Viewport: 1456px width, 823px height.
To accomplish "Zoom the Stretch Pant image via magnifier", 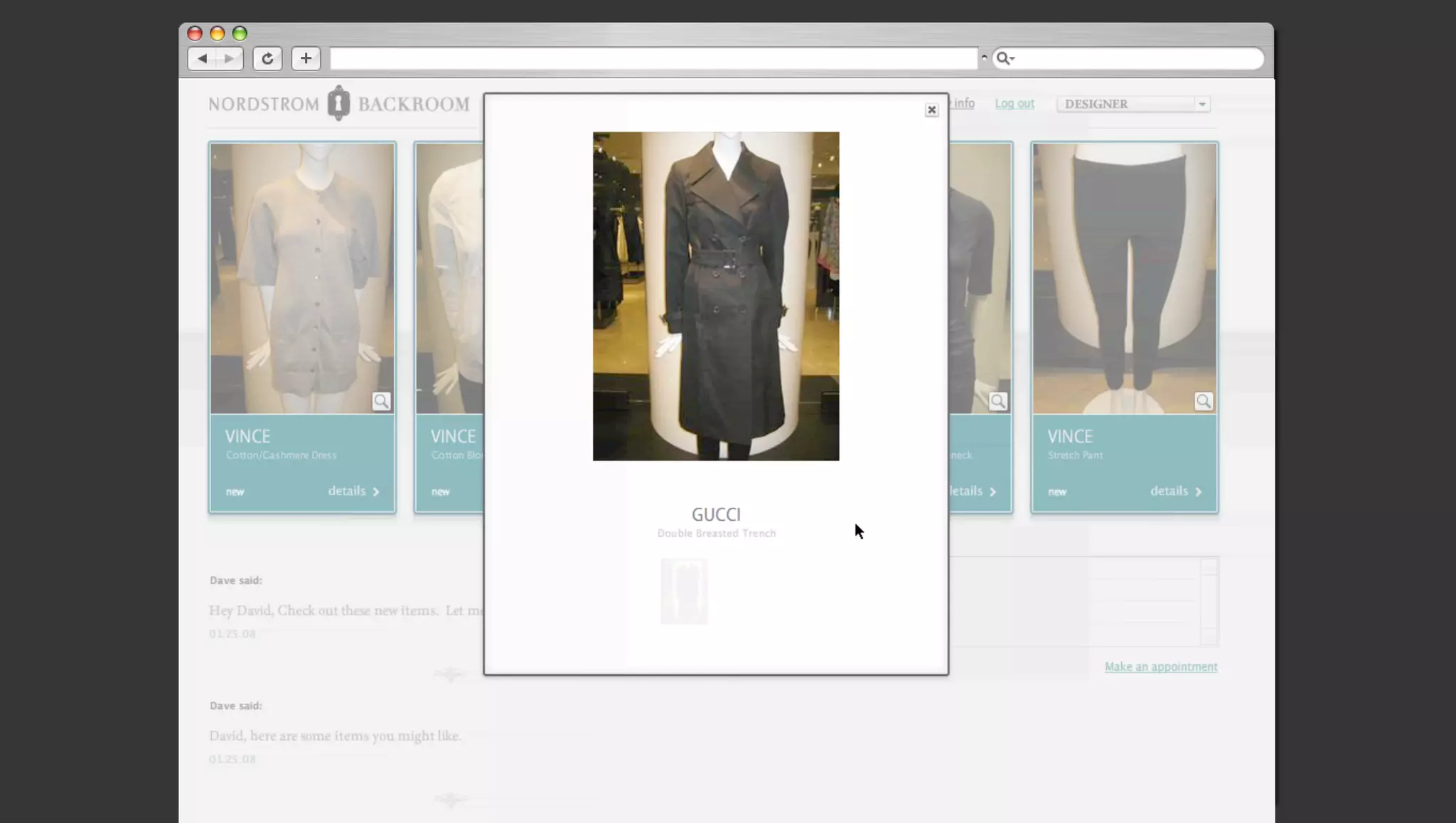I will point(1203,401).
